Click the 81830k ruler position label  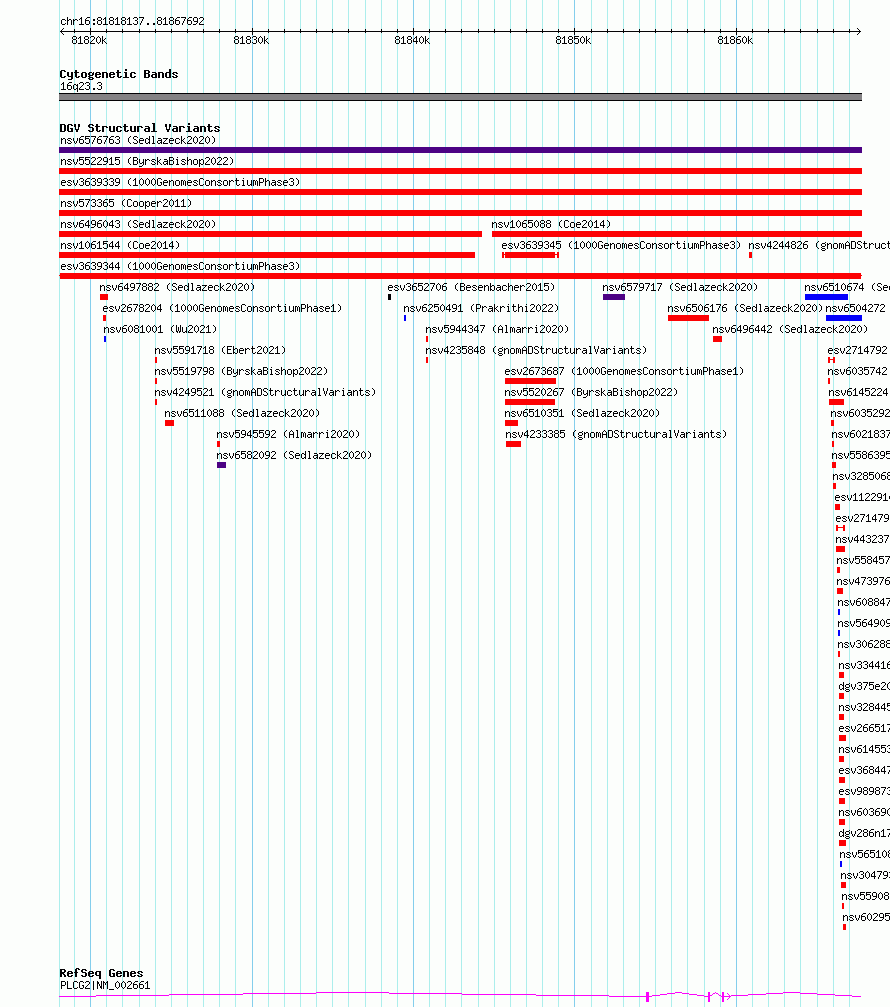tap(251, 40)
